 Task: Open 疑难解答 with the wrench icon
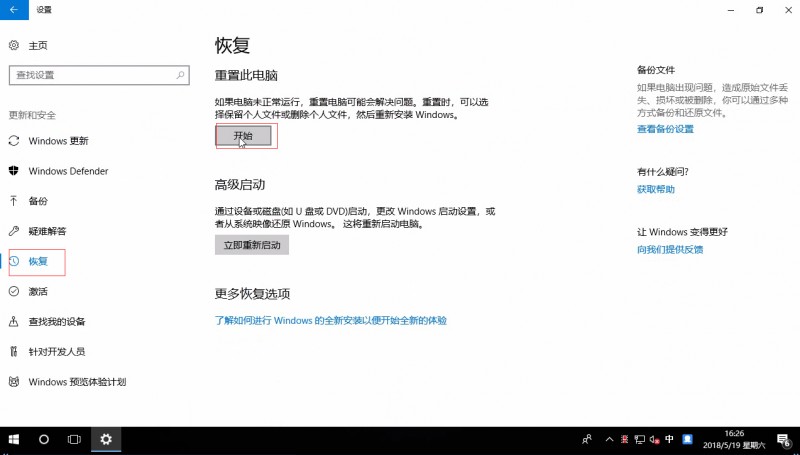(x=37, y=231)
